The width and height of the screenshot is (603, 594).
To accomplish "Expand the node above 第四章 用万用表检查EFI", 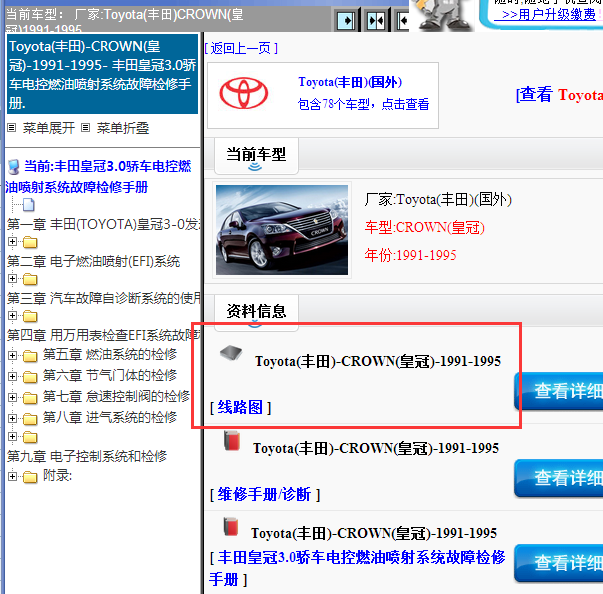I will pyautogui.click(x=12, y=315).
